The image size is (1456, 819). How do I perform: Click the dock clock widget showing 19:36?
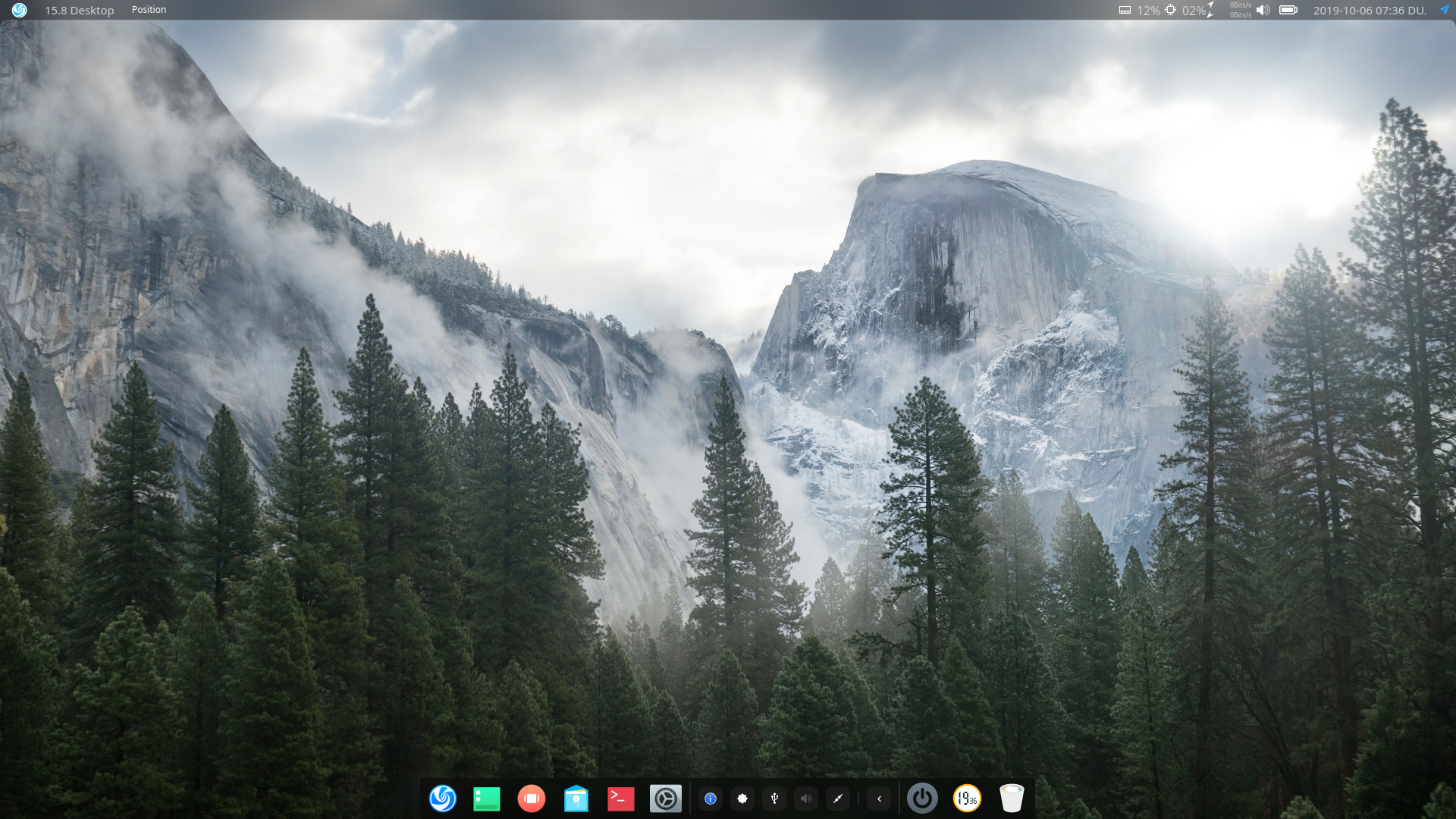click(967, 799)
